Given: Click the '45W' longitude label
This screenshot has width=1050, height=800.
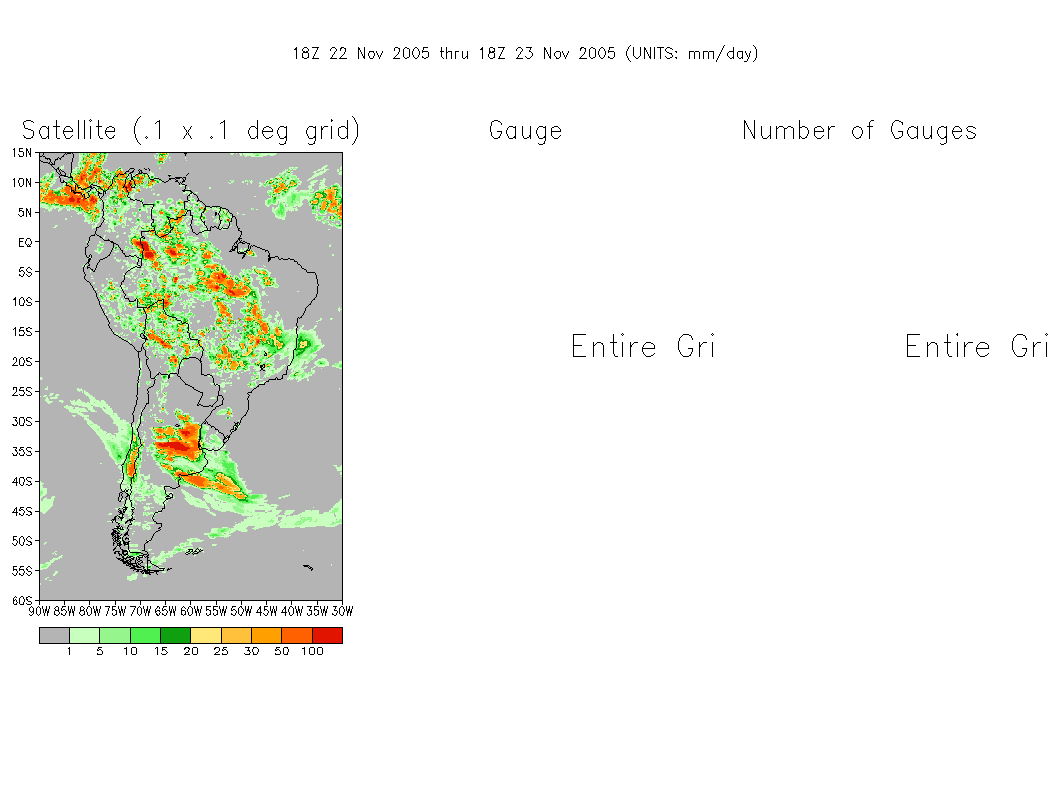Looking at the screenshot, I should tap(267, 611).
